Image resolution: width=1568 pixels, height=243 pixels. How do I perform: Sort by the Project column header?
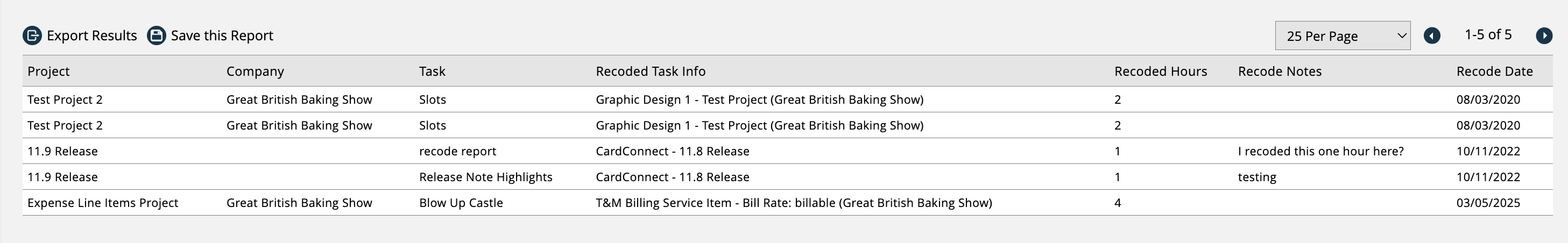pyautogui.click(x=48, y=72)
